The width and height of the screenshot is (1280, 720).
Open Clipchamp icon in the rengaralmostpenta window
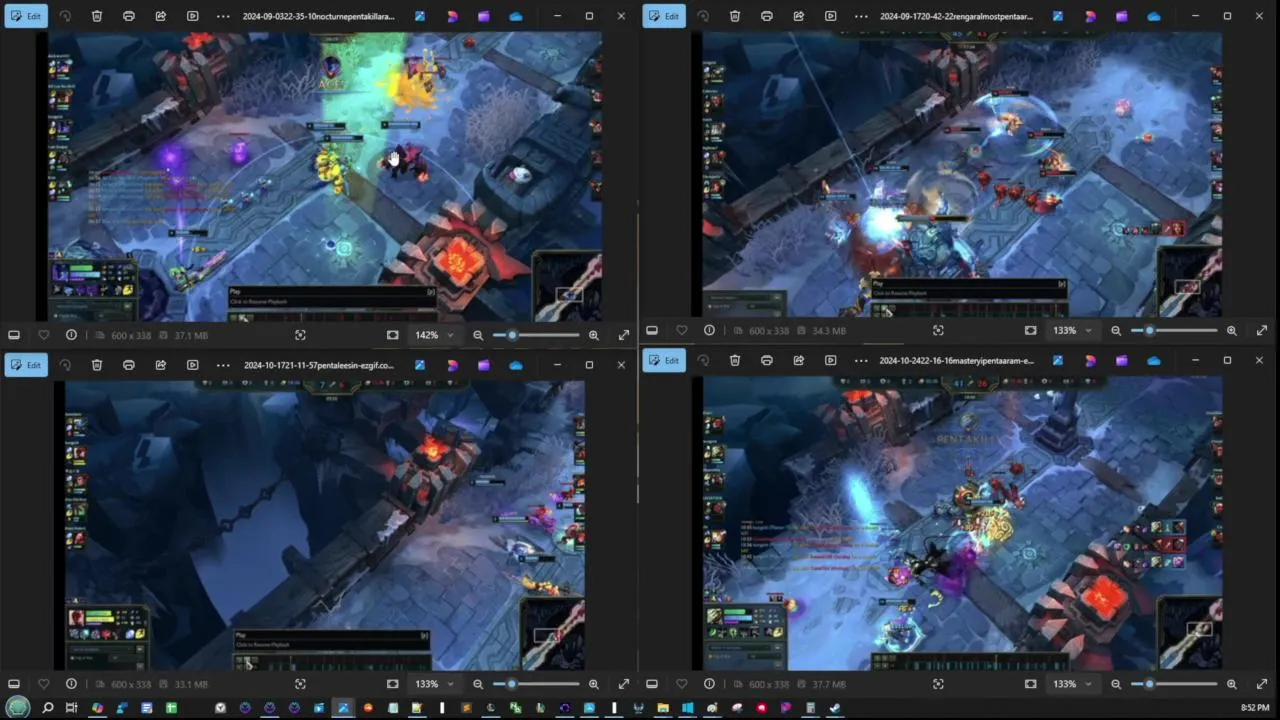pos(1122,16)
